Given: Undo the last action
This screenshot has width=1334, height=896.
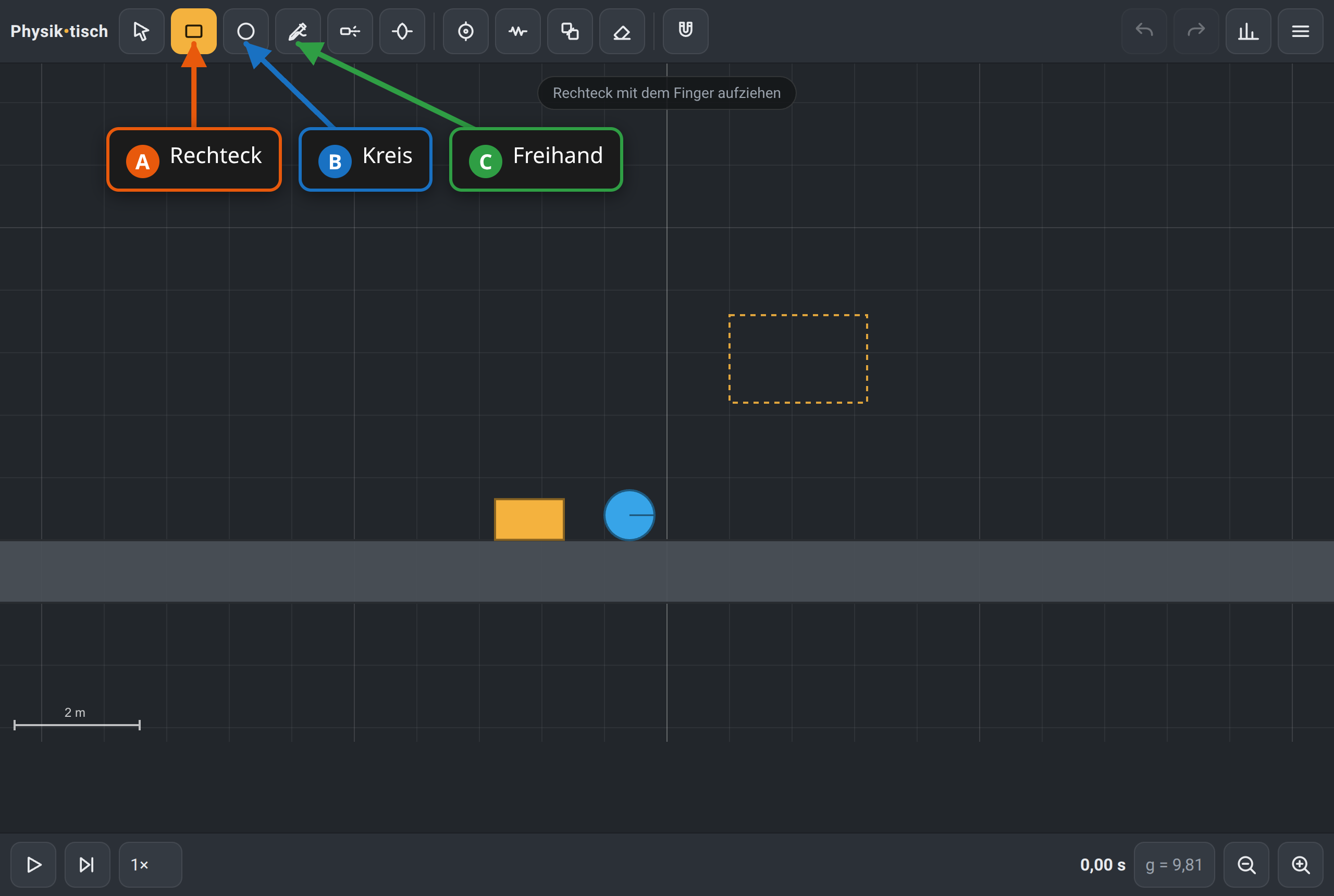Looking at the screenshot, I should point(1144,31).
